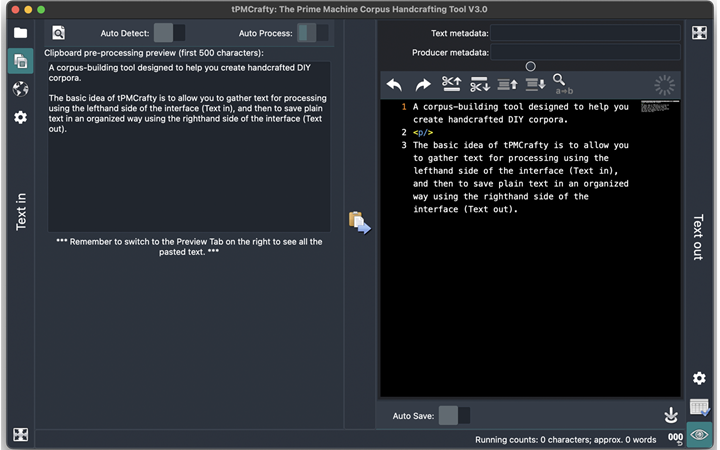
Task: Select the clipboard copy tab in left sidebar
Action: coord(20,61)
